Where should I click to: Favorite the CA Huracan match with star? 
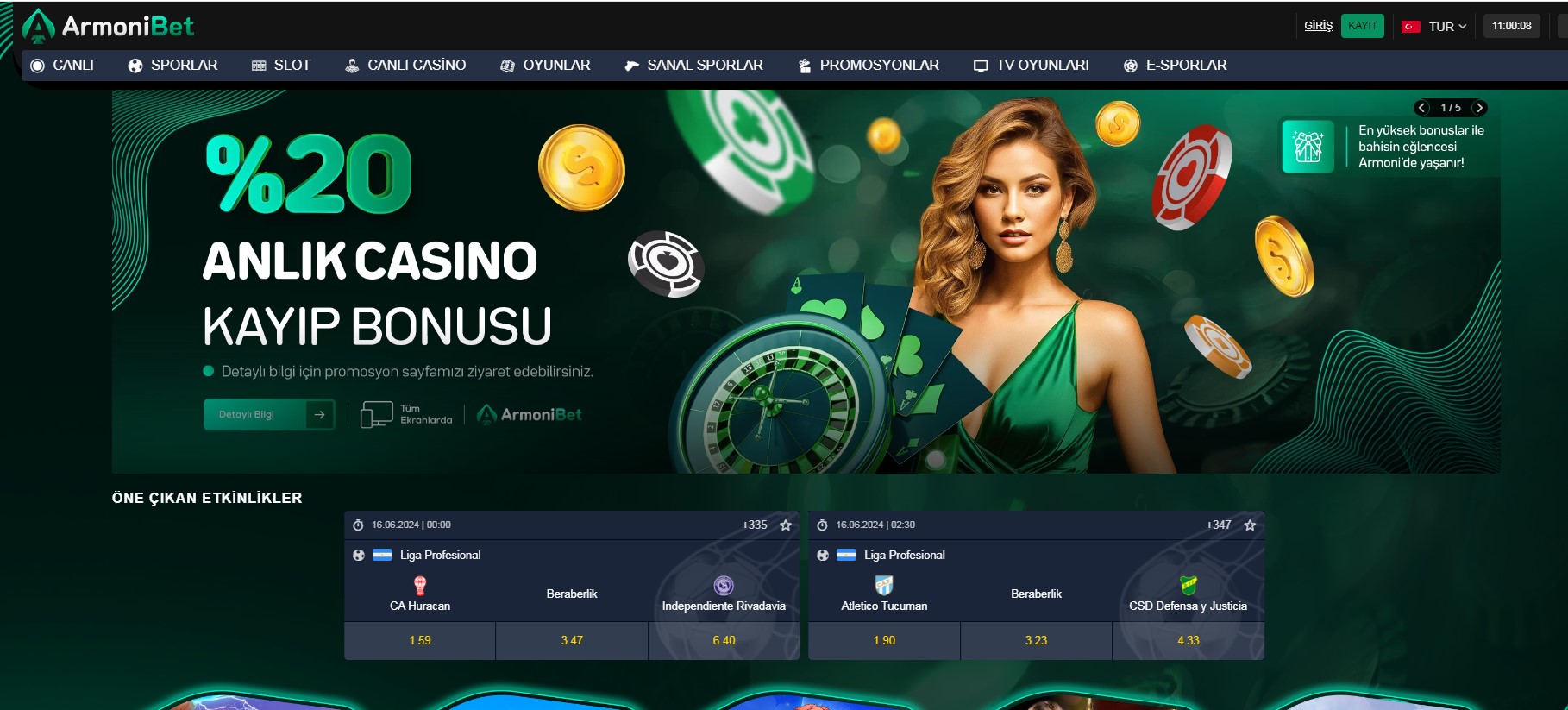[786, 525]
